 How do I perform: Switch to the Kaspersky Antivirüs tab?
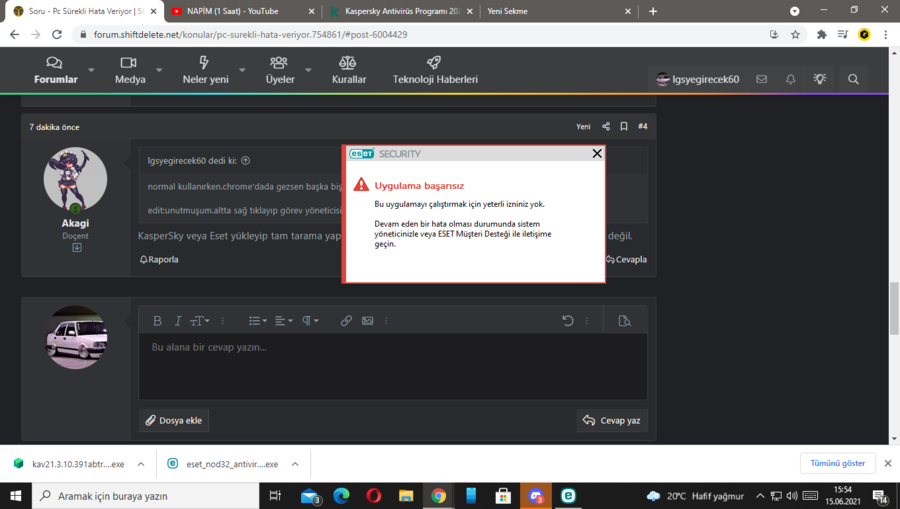point(400,11)
